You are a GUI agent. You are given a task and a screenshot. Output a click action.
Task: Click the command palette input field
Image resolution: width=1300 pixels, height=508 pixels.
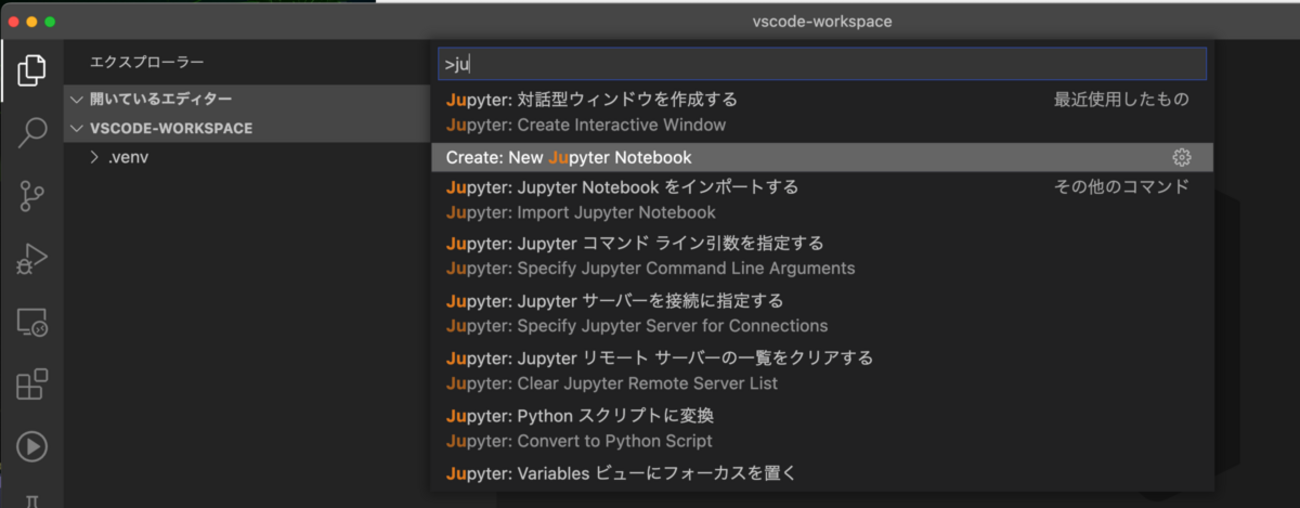822,64
